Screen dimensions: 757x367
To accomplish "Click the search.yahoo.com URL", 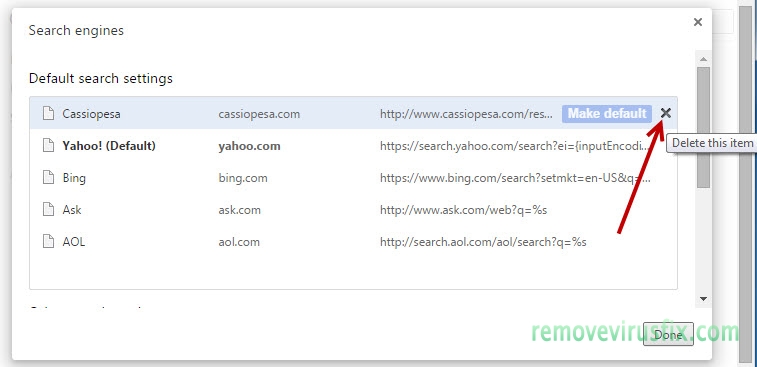I will [515, 146].
